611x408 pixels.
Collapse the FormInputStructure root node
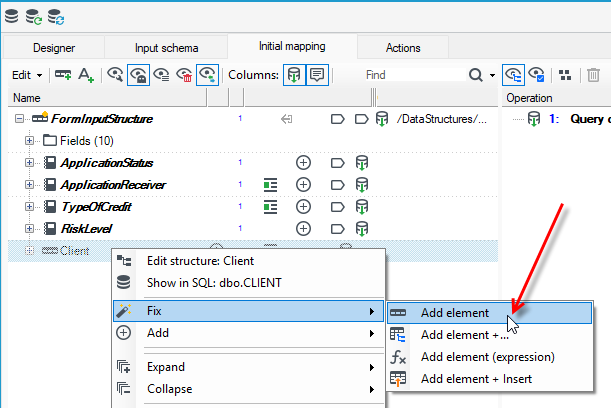tap(19, 118)
